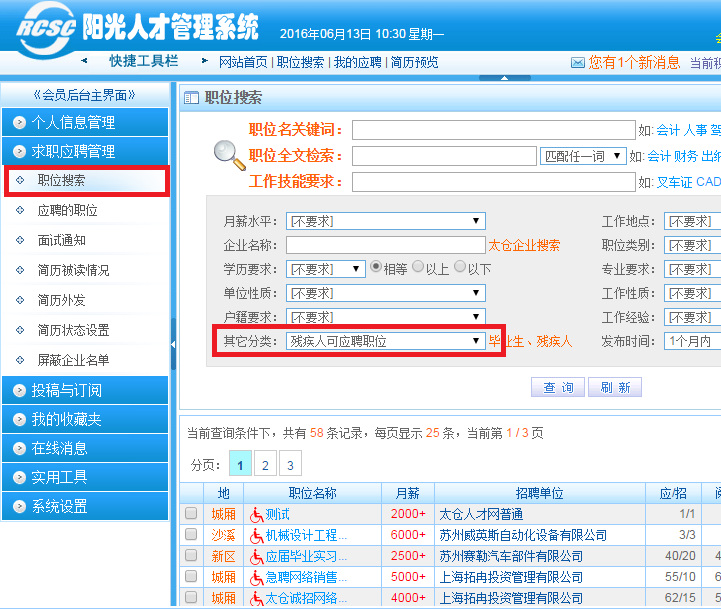
Task: Tick the checkbox for the 测试 row
Action: pos(191,513)
